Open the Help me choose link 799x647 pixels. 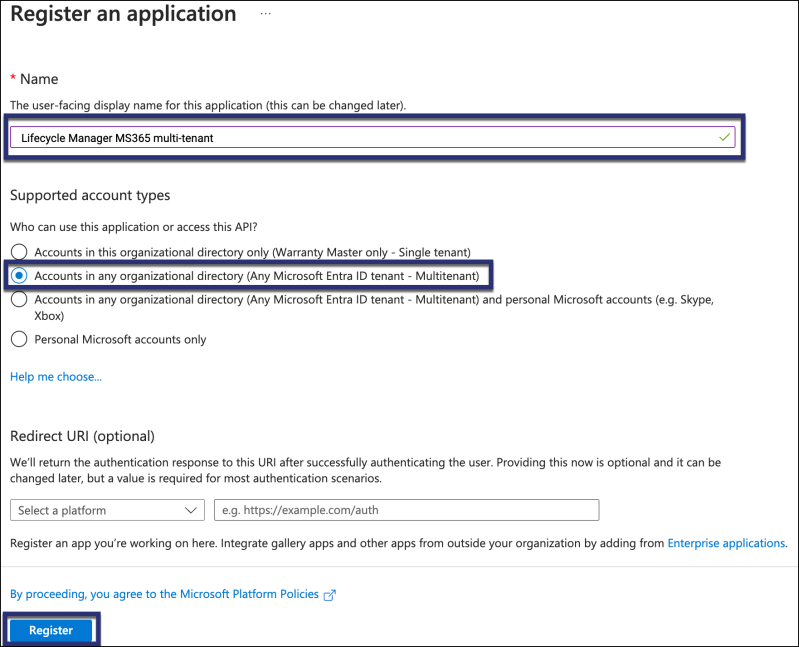[x=56, y=376]
